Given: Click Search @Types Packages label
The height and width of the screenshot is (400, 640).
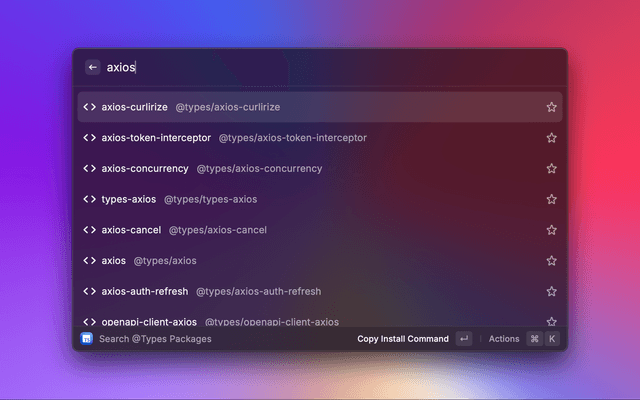Looking at the screenshot, I should pos(155,339).
